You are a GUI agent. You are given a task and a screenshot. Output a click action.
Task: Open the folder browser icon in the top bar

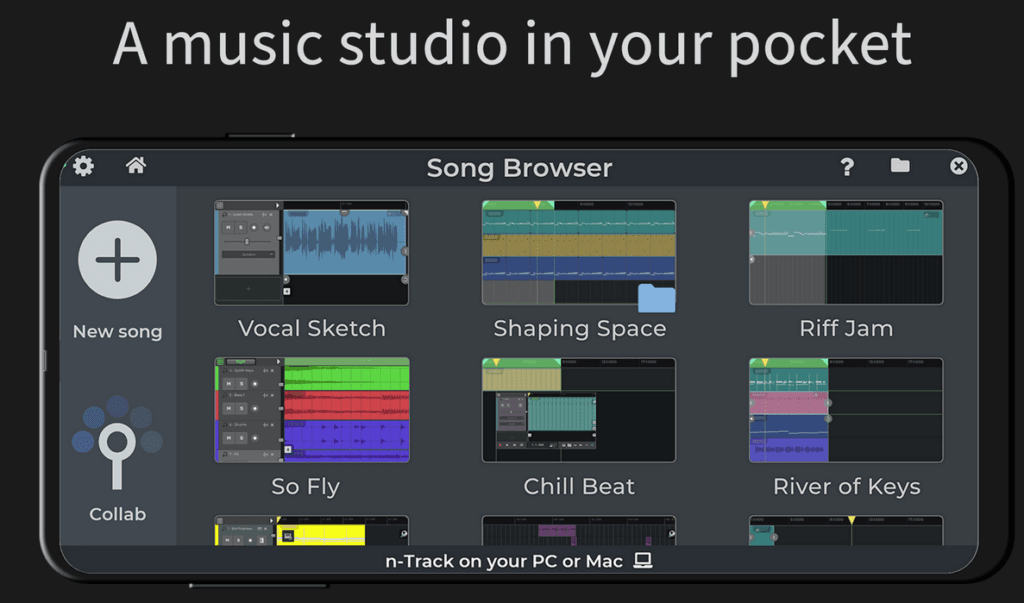[x=899, y=166]
